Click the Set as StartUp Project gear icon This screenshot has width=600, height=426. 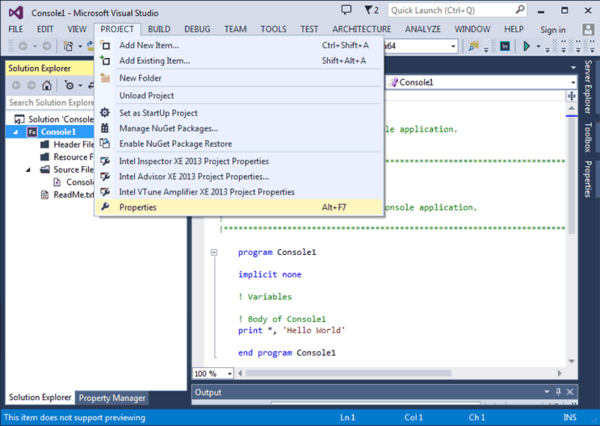tap(106, 112)
